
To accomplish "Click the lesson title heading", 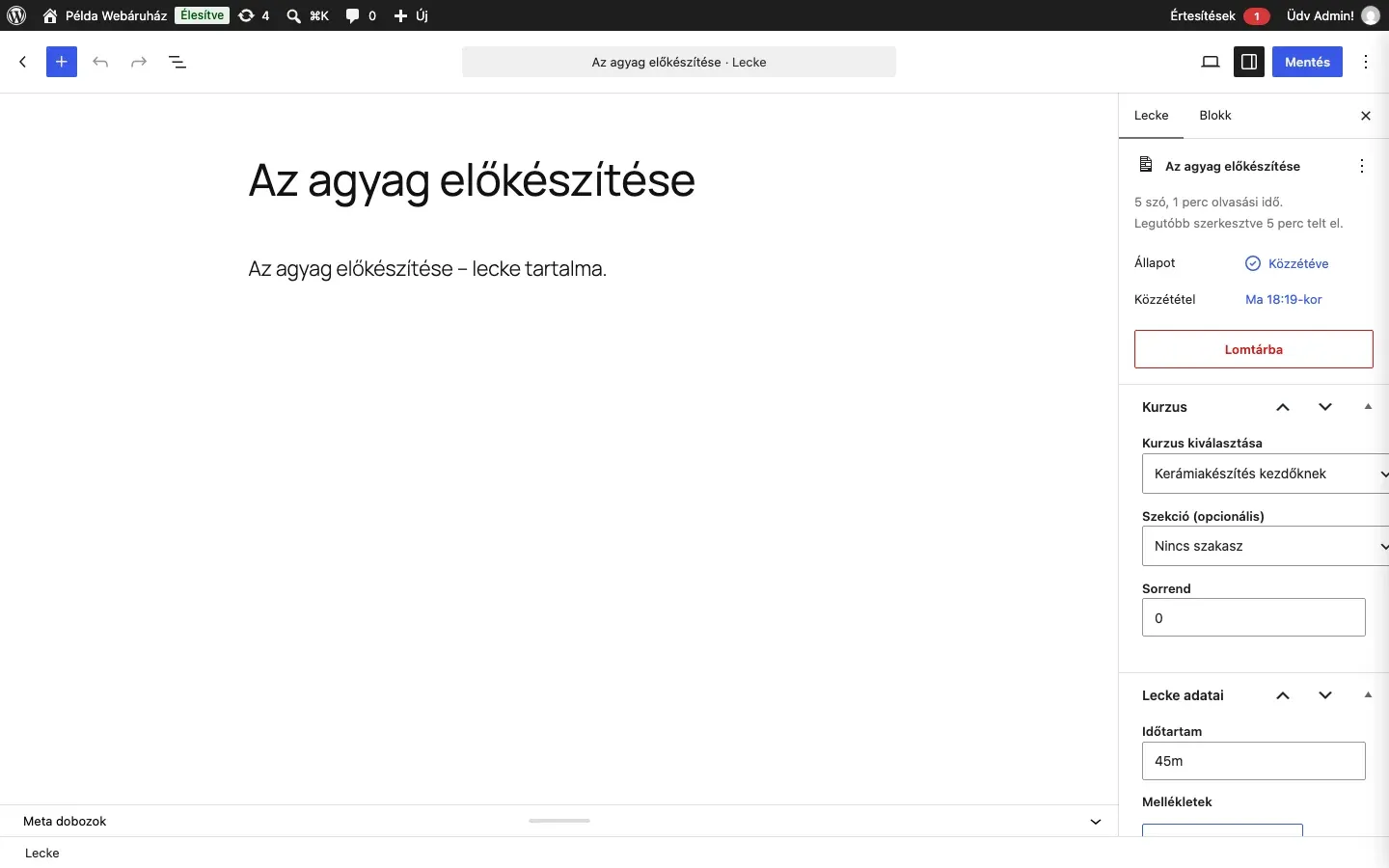I will [x=472, y=180].
